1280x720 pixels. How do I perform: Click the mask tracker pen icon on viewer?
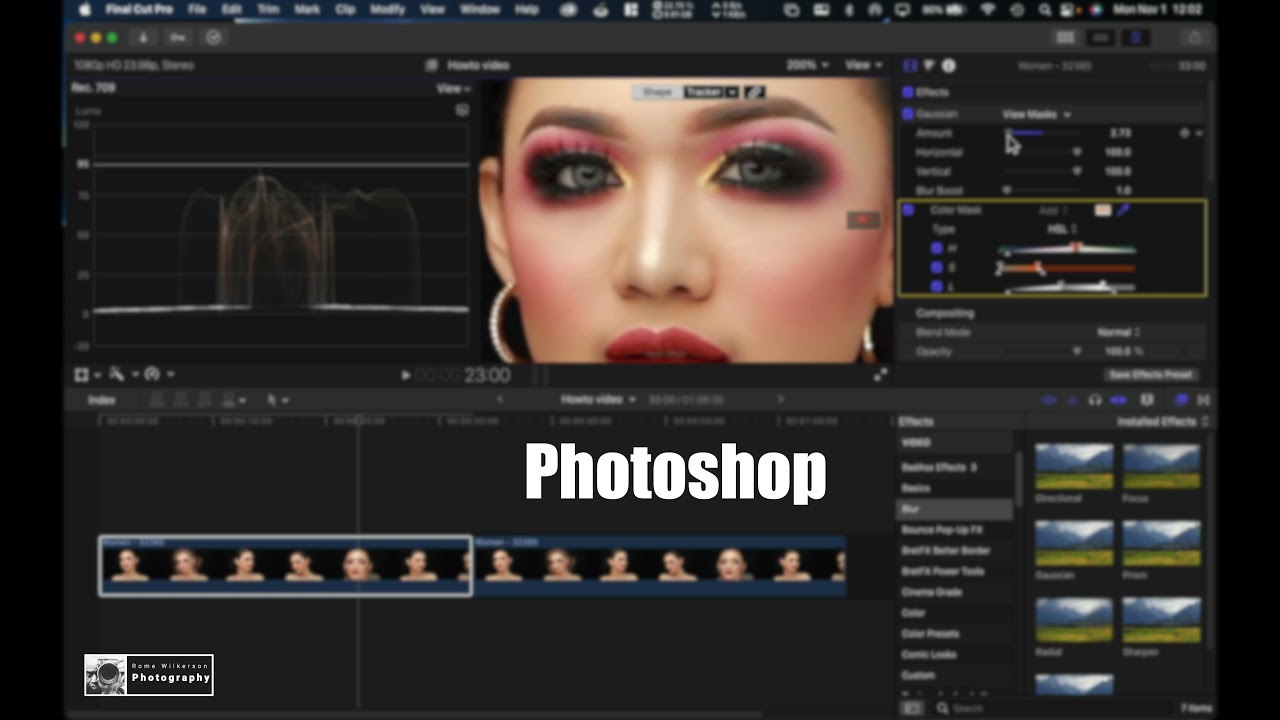755,92
